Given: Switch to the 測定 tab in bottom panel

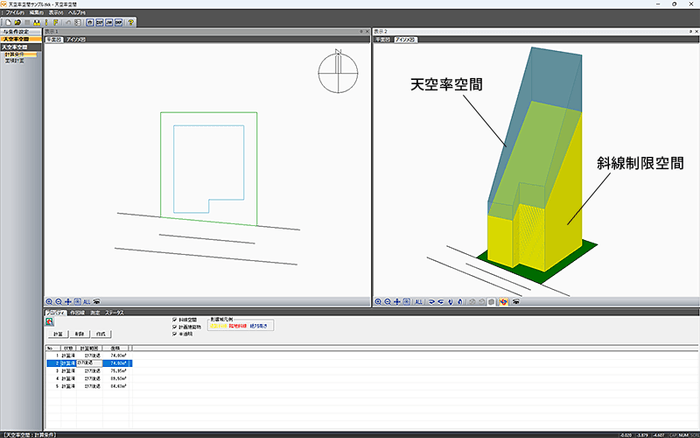Looking at the screenshot, I should coord(95,312).
